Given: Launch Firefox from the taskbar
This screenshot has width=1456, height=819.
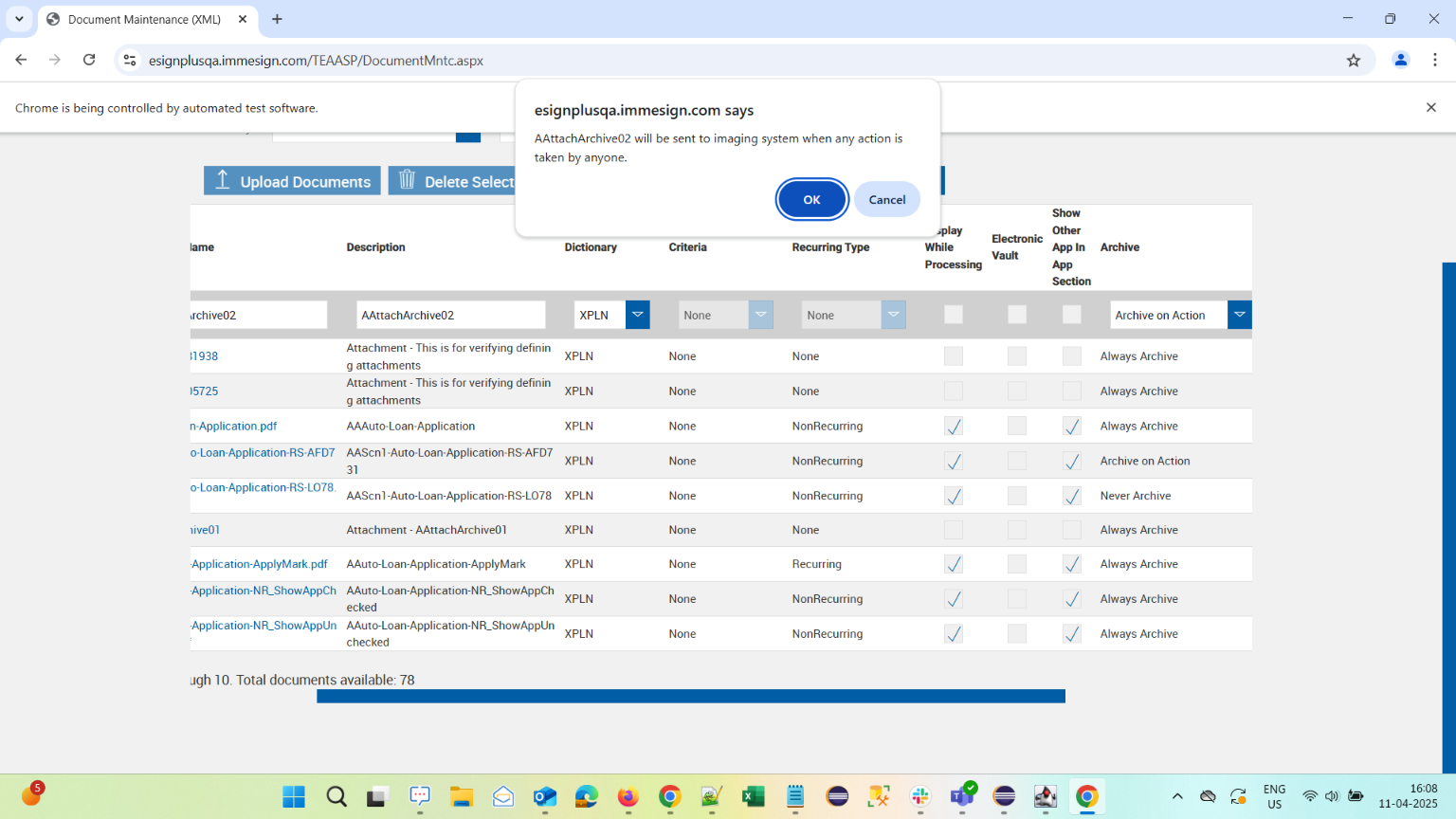Looking at the screenshot, I should tap(628, 796).
